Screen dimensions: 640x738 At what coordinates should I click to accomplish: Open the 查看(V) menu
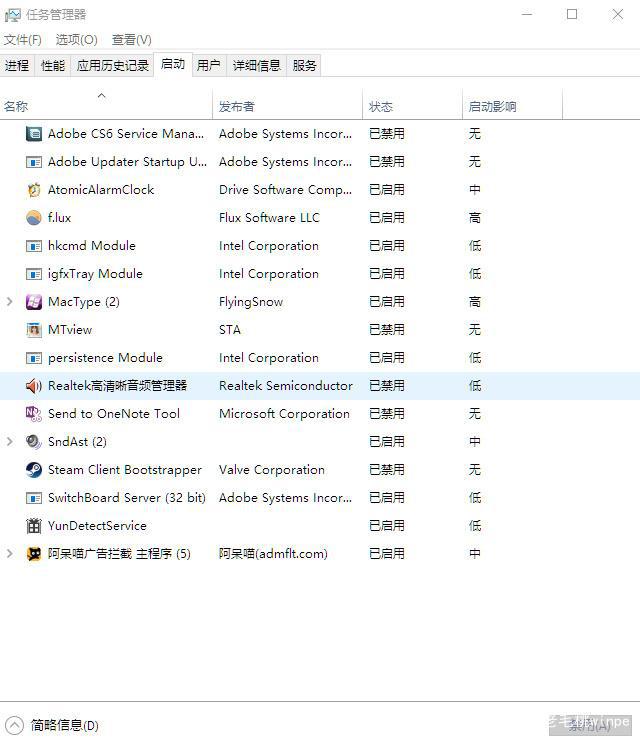[132, 40]
